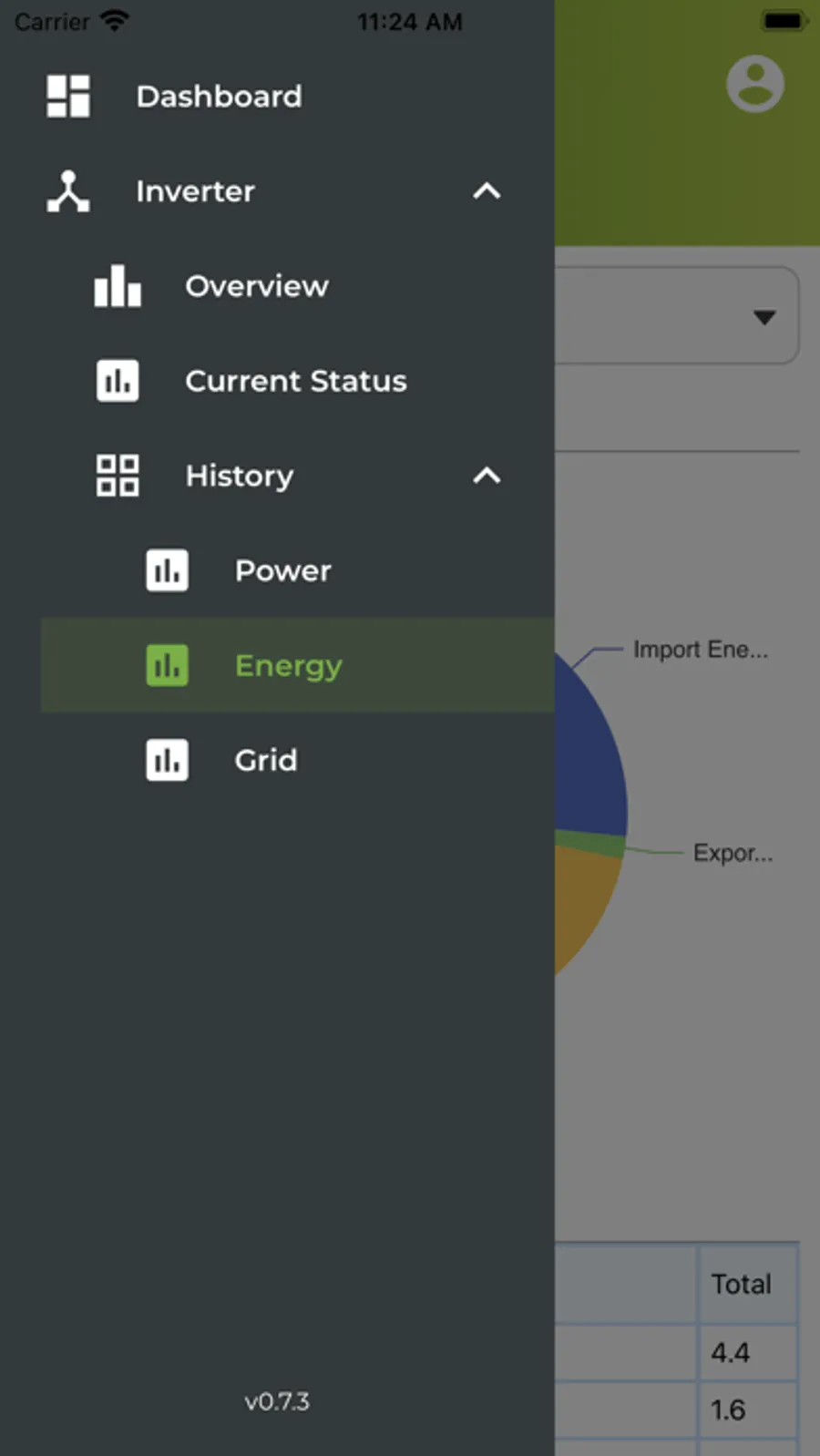Click the Energy menu label
Screen dimensions: 820x1456
(289, 665)
